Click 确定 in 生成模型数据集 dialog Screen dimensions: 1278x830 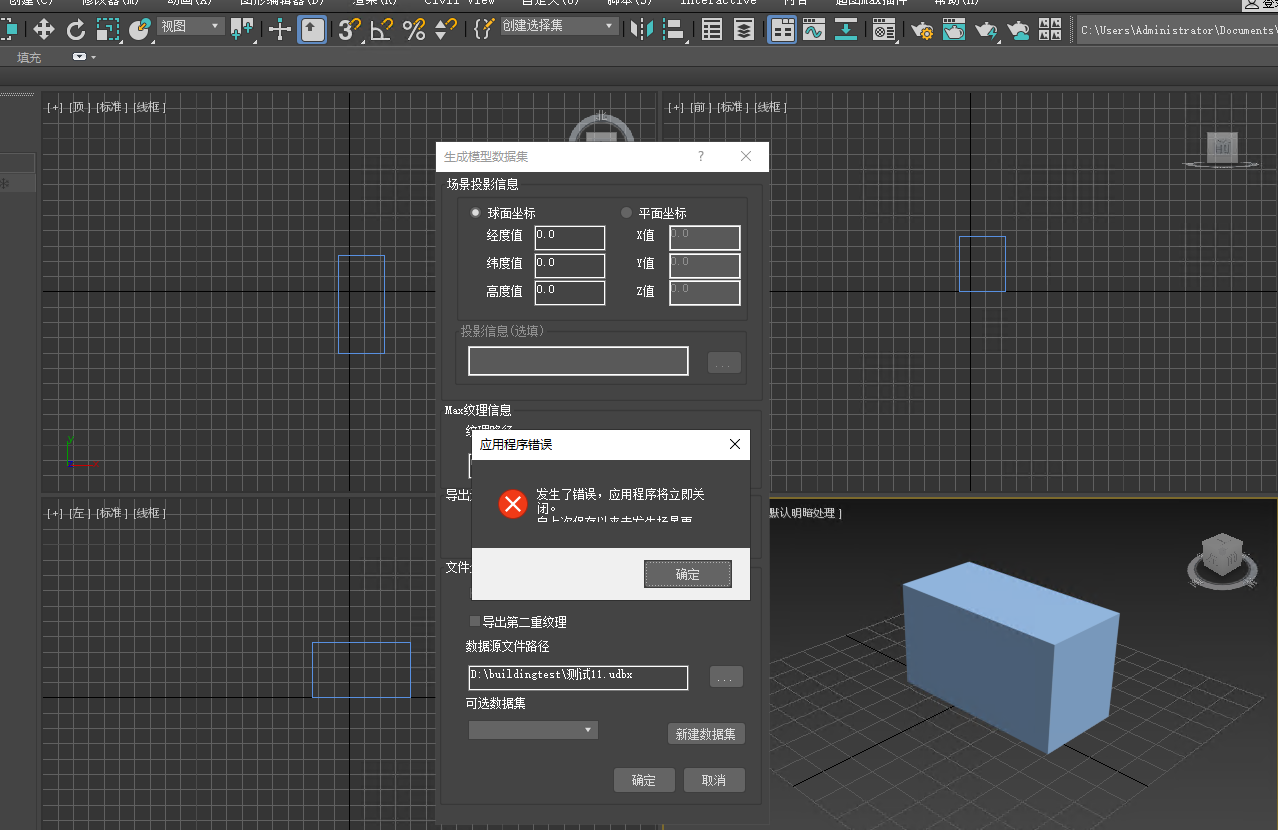pyautogui.click(x=644, y=780)
